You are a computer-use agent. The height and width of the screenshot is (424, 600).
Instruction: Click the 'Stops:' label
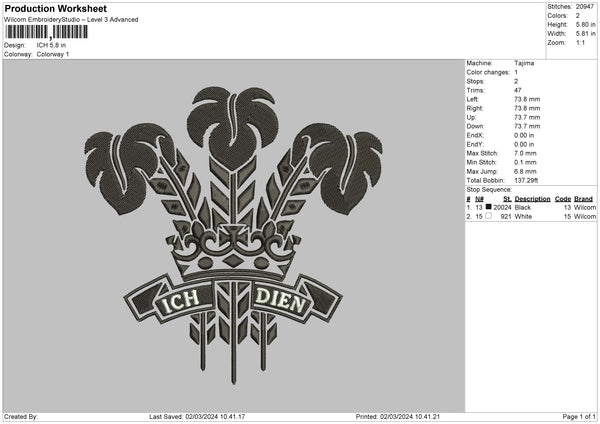(475, 82)
